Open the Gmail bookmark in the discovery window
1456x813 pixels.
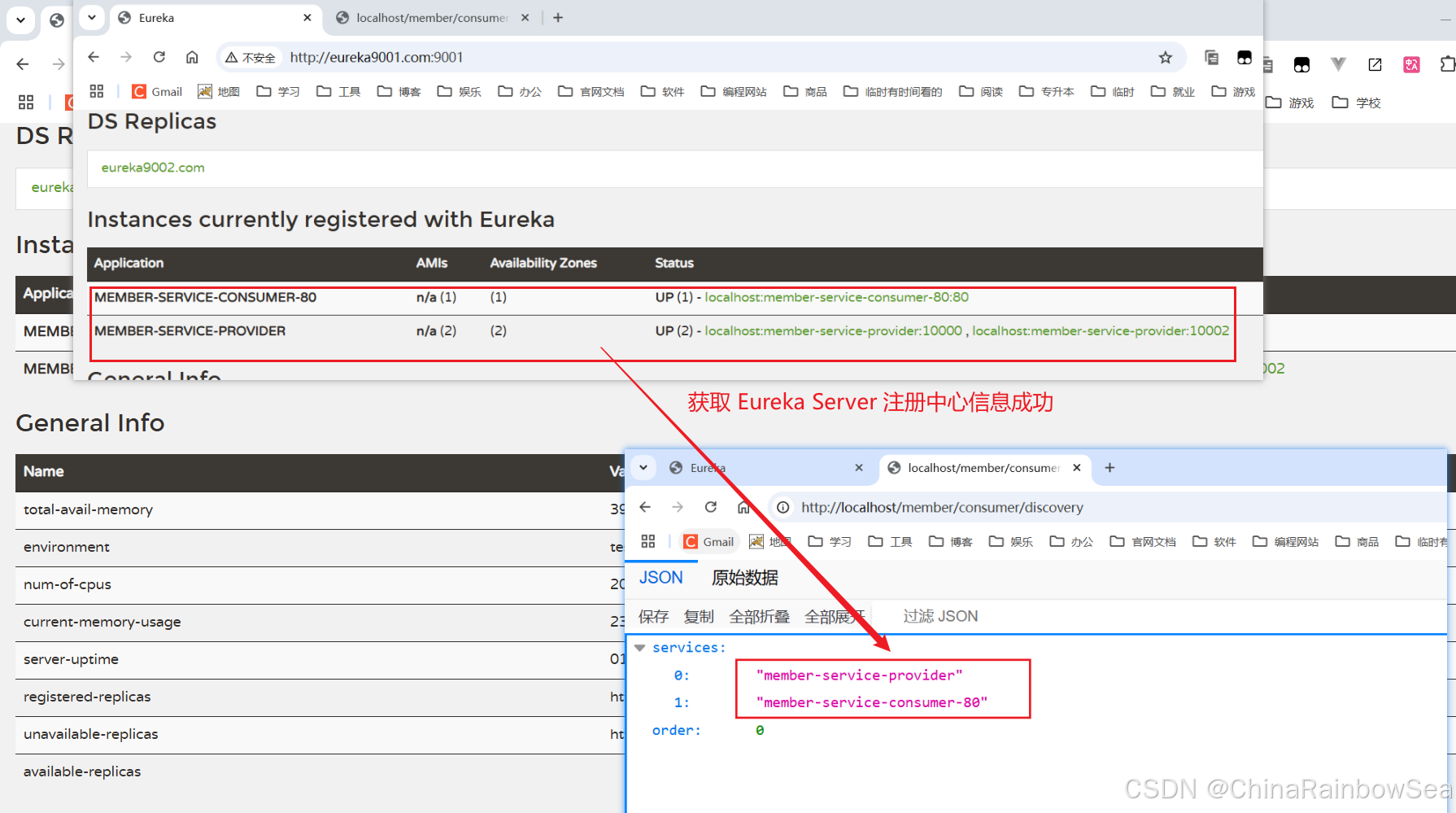[x=709, y=541]
